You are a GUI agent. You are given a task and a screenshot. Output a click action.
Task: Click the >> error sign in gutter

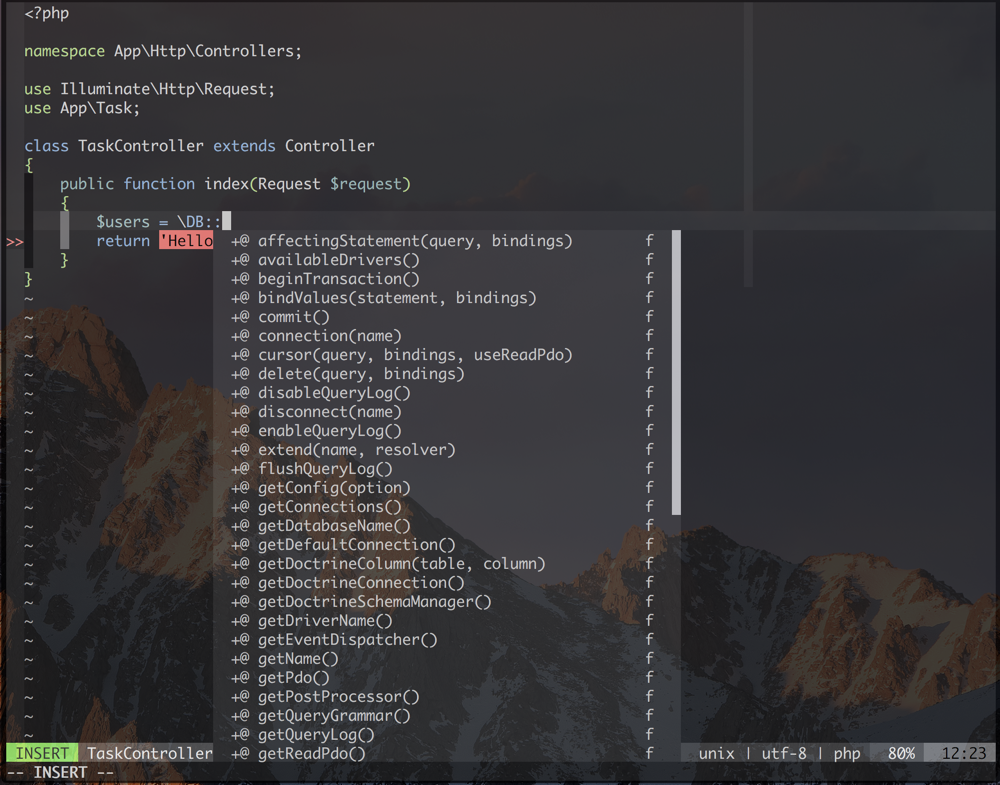[x=15, y=242]
